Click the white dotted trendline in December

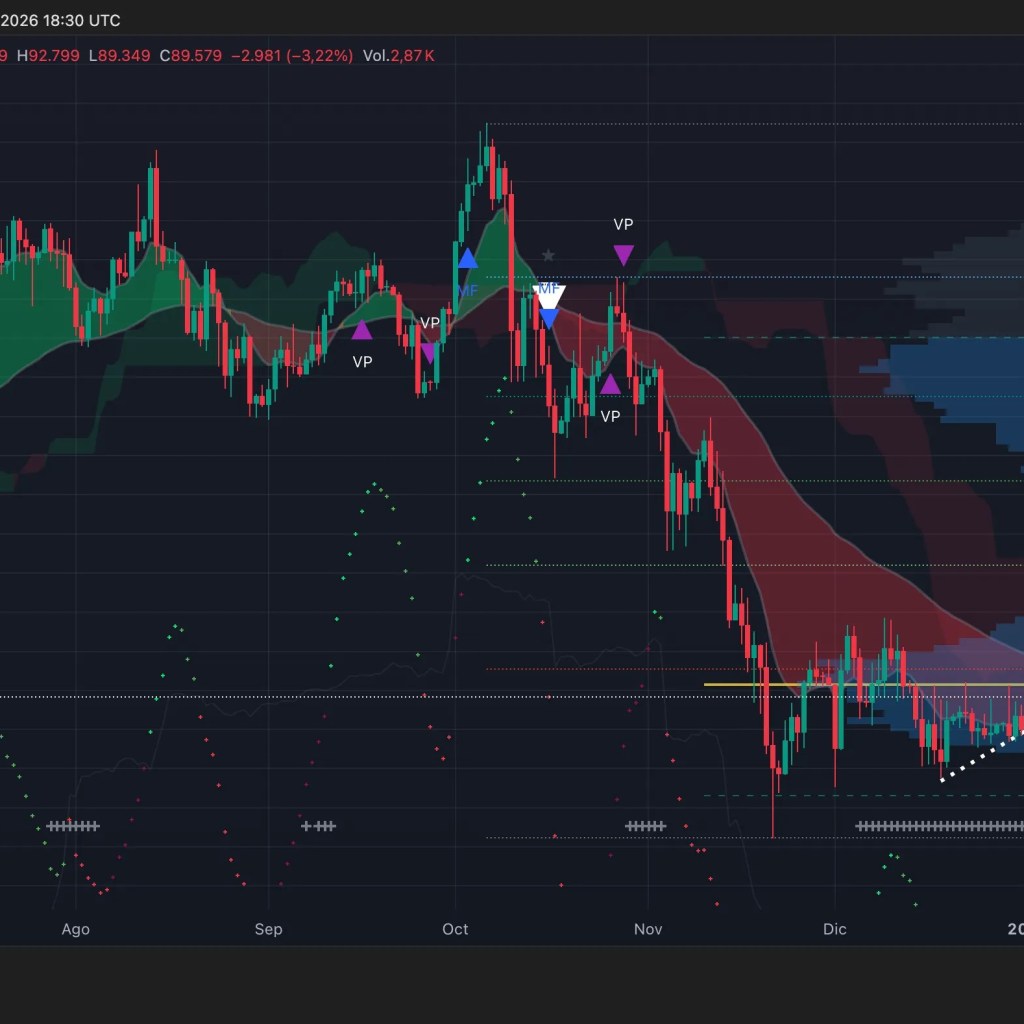click(x=981, y=756)
